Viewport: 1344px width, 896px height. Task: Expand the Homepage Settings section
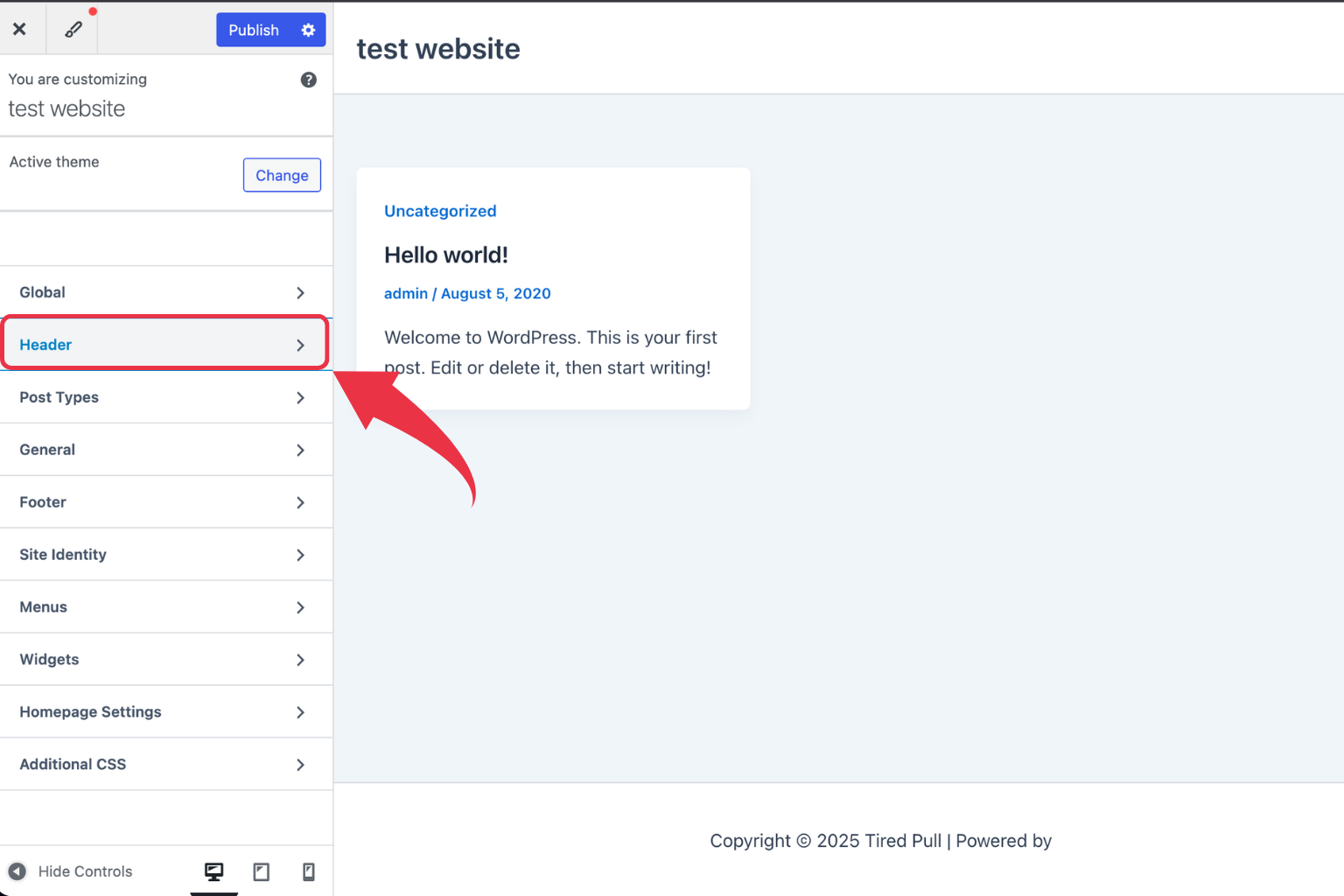point(166,711)
